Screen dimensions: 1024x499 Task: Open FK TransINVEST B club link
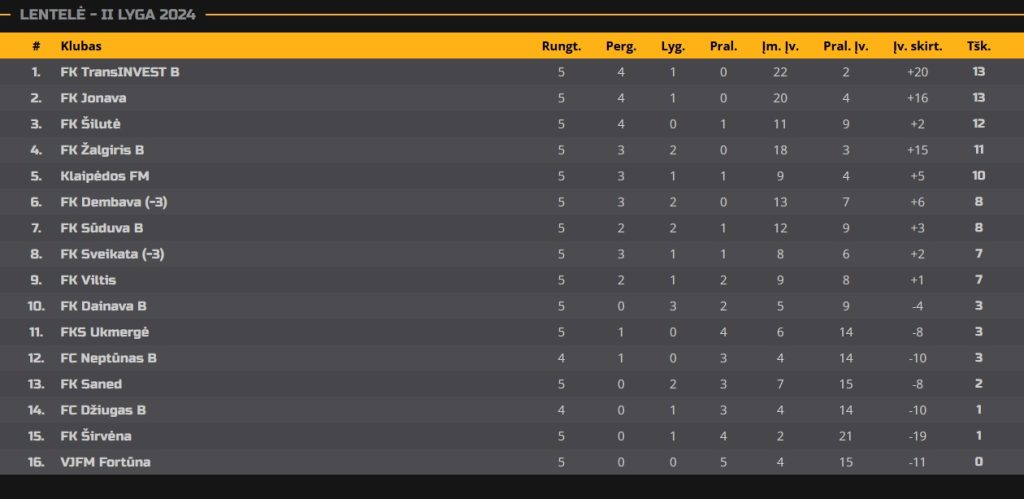click(x=120, y=72)
